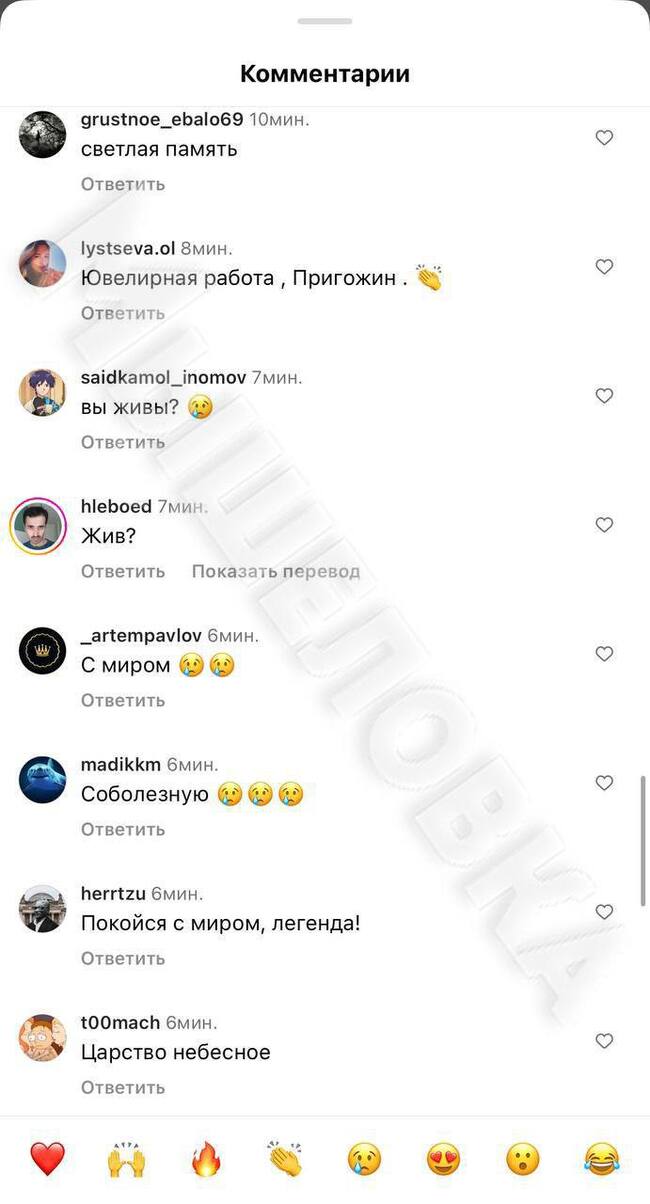Like t00mach's comment with heart
The image size is (650, 1204).
[604, 1041]
